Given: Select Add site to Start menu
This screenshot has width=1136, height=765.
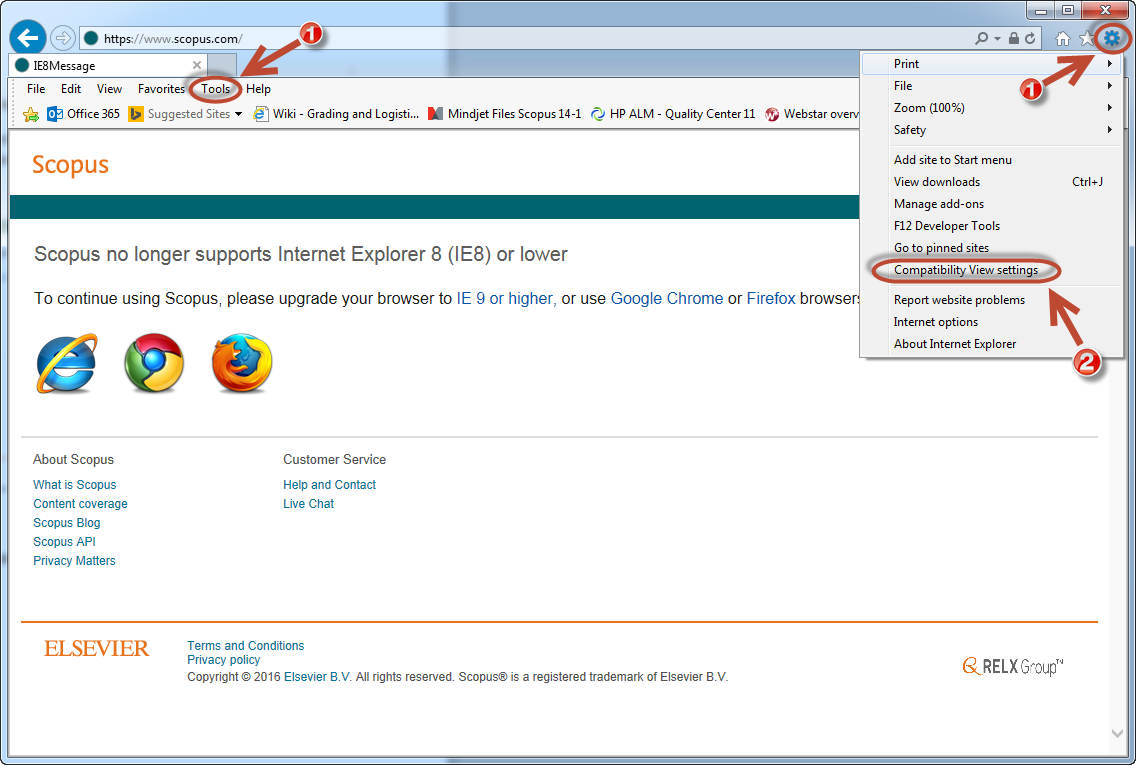Looking at the screenshot, I should 953,160.
